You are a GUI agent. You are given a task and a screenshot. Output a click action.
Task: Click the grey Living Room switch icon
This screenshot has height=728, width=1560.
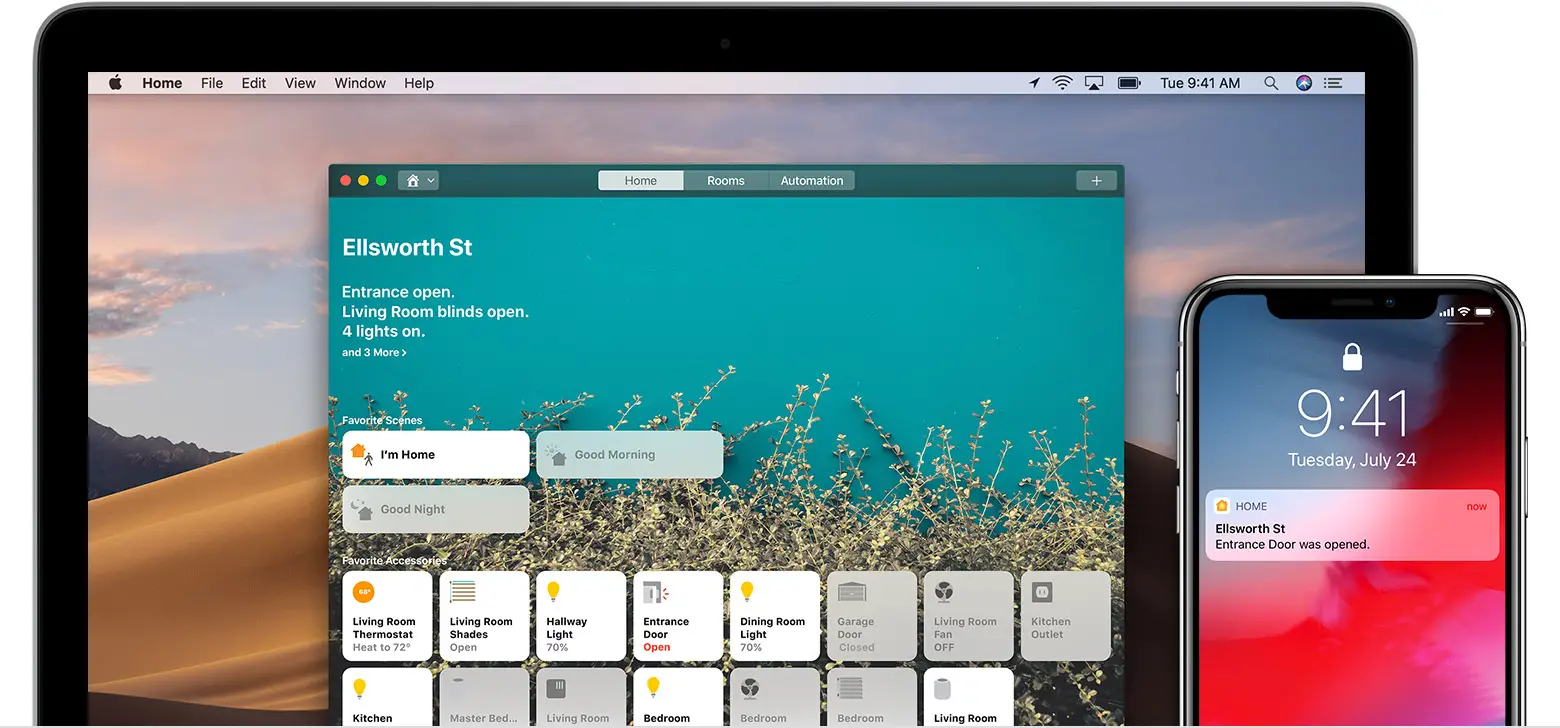[x=557, y=688]
